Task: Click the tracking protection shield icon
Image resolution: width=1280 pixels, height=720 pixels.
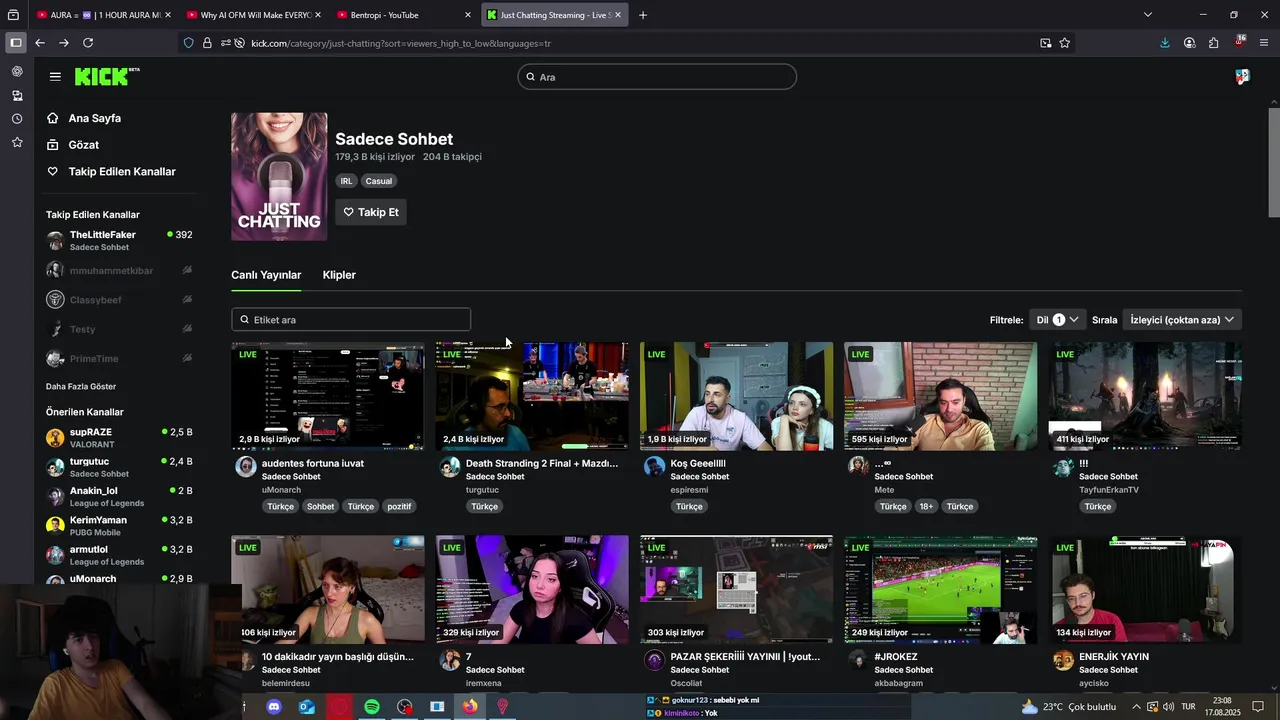Action: point(189,43)
